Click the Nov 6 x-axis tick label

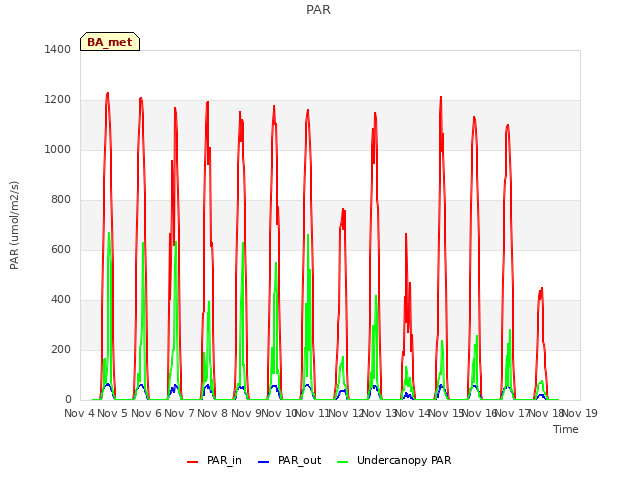pyautogui.click(x=146, y=413)
